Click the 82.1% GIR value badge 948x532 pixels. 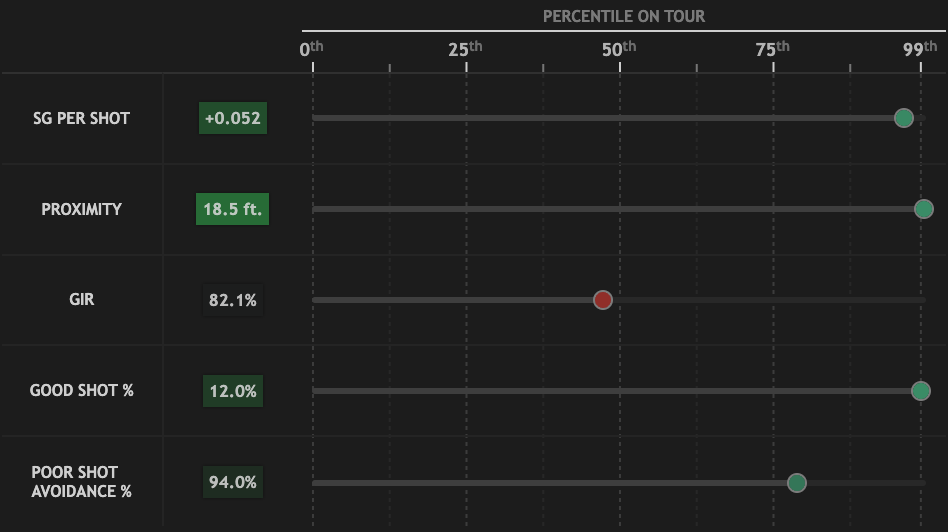[233, 300]
